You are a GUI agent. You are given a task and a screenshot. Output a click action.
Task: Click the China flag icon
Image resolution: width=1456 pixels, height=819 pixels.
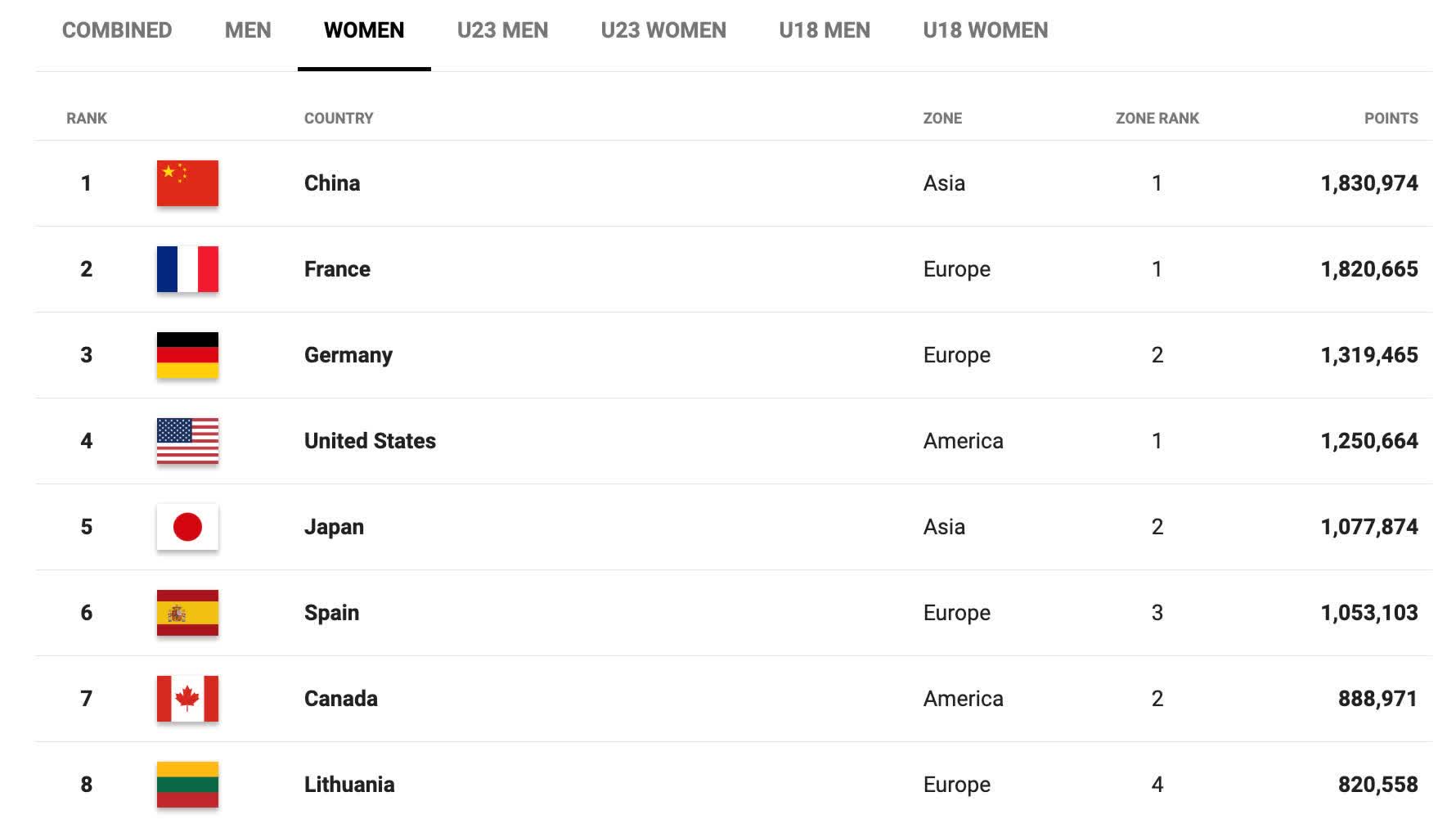coord(187,183)
